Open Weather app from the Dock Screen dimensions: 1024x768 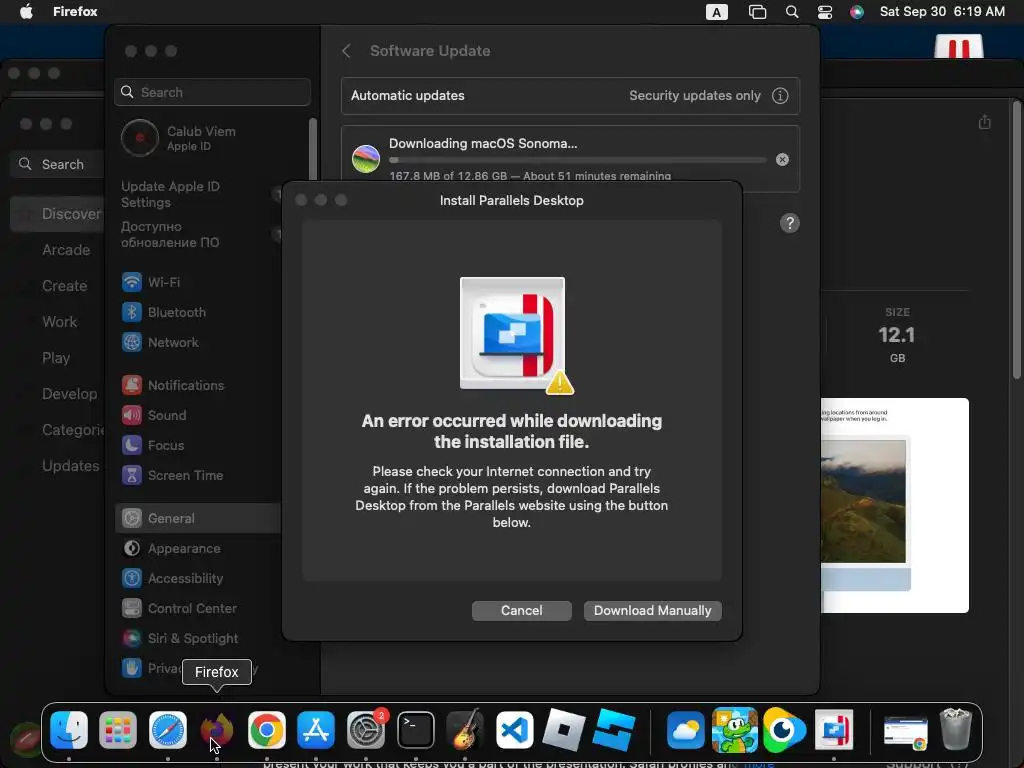pyautogui.click(x=685, y=729)
